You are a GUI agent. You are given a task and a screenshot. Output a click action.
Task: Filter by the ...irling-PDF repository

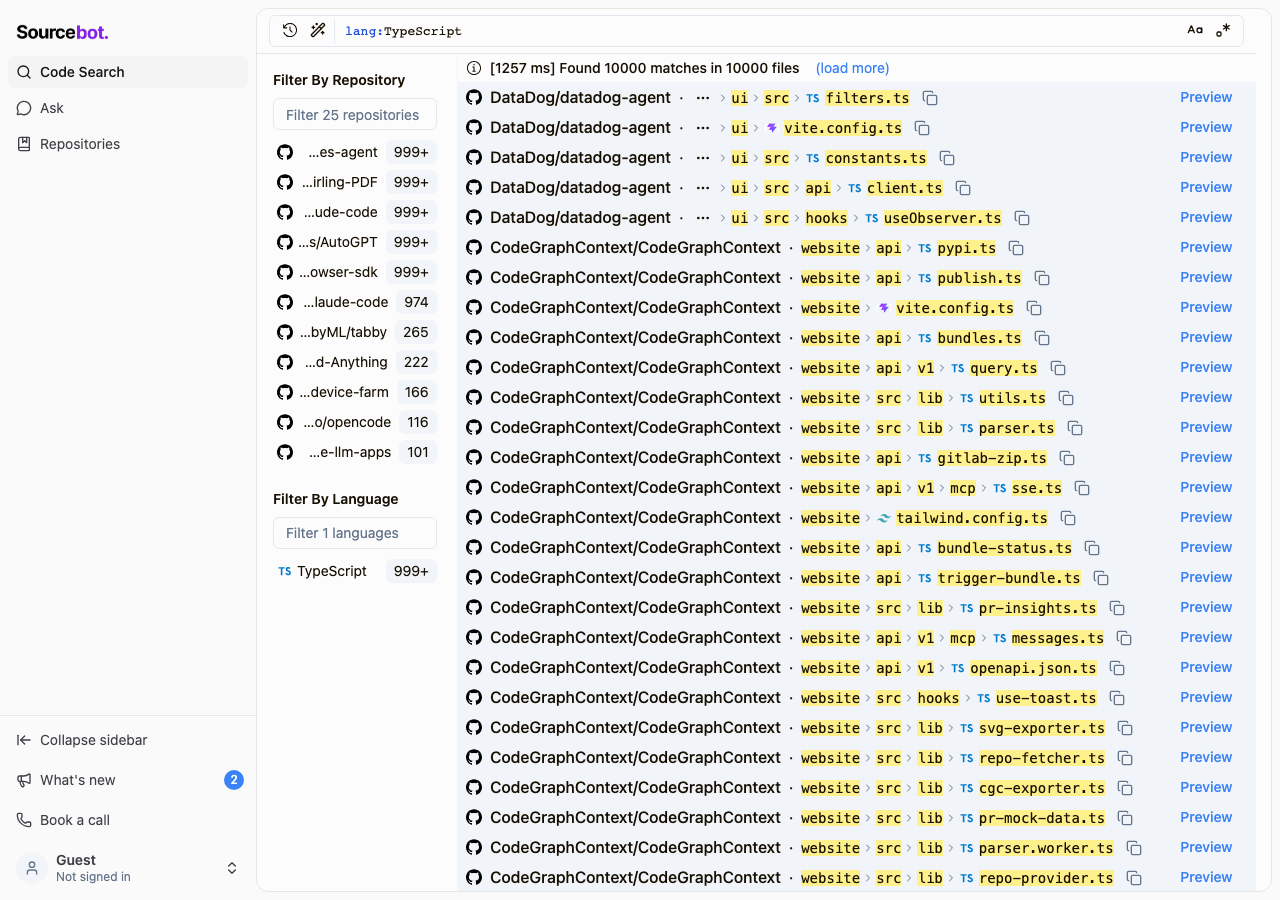[x=355, y=182]
